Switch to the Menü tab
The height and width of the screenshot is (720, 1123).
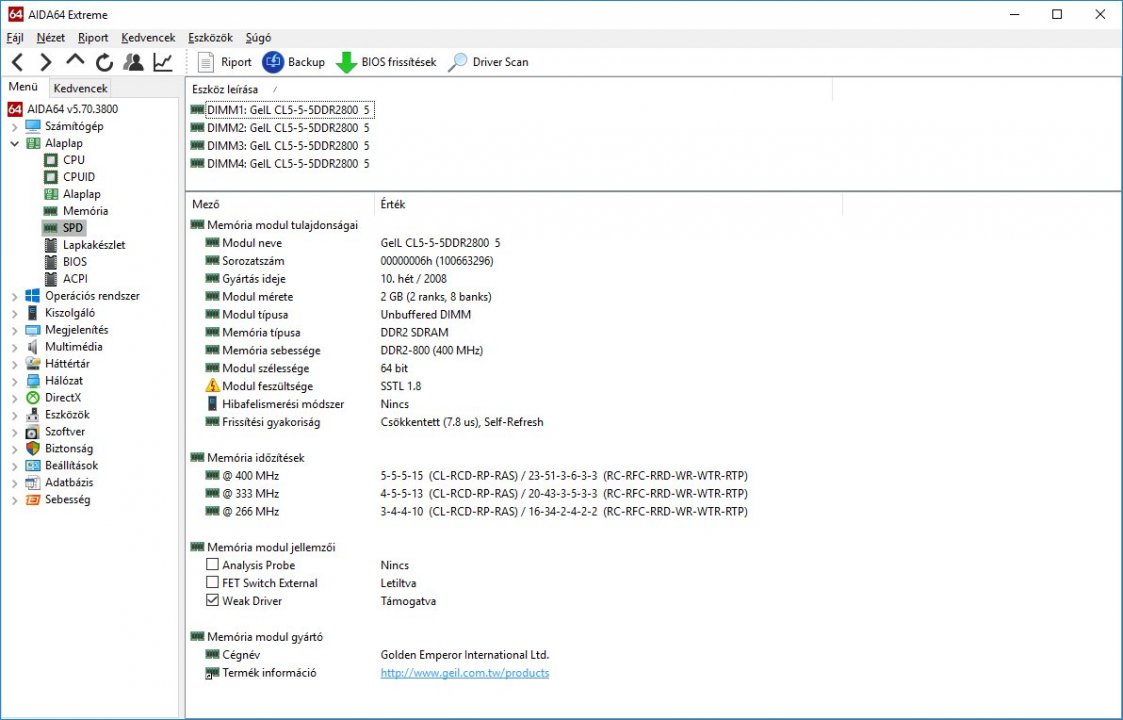[x=23, y=87]
